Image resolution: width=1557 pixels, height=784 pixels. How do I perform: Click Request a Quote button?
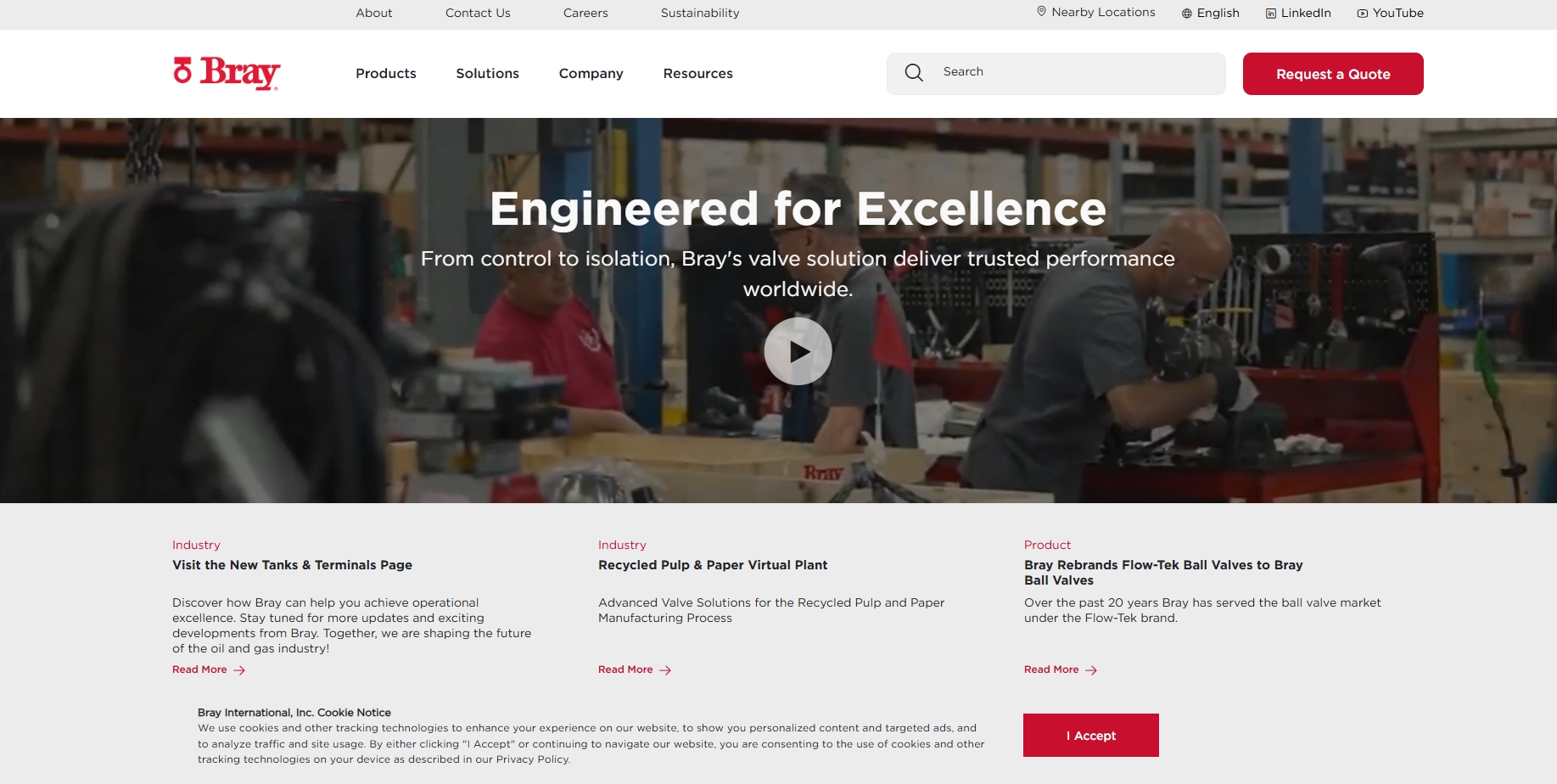1333,74
